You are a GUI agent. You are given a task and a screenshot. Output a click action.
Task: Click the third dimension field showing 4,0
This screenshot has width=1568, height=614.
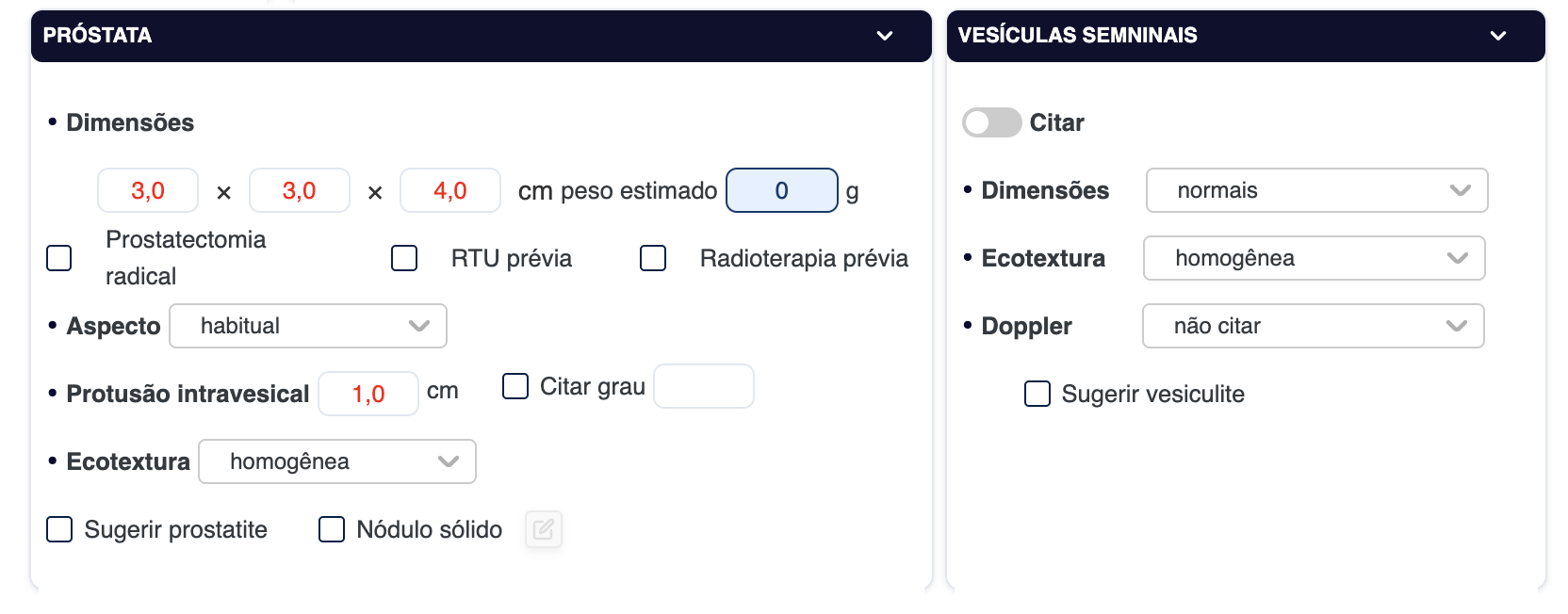click(450, 190)
